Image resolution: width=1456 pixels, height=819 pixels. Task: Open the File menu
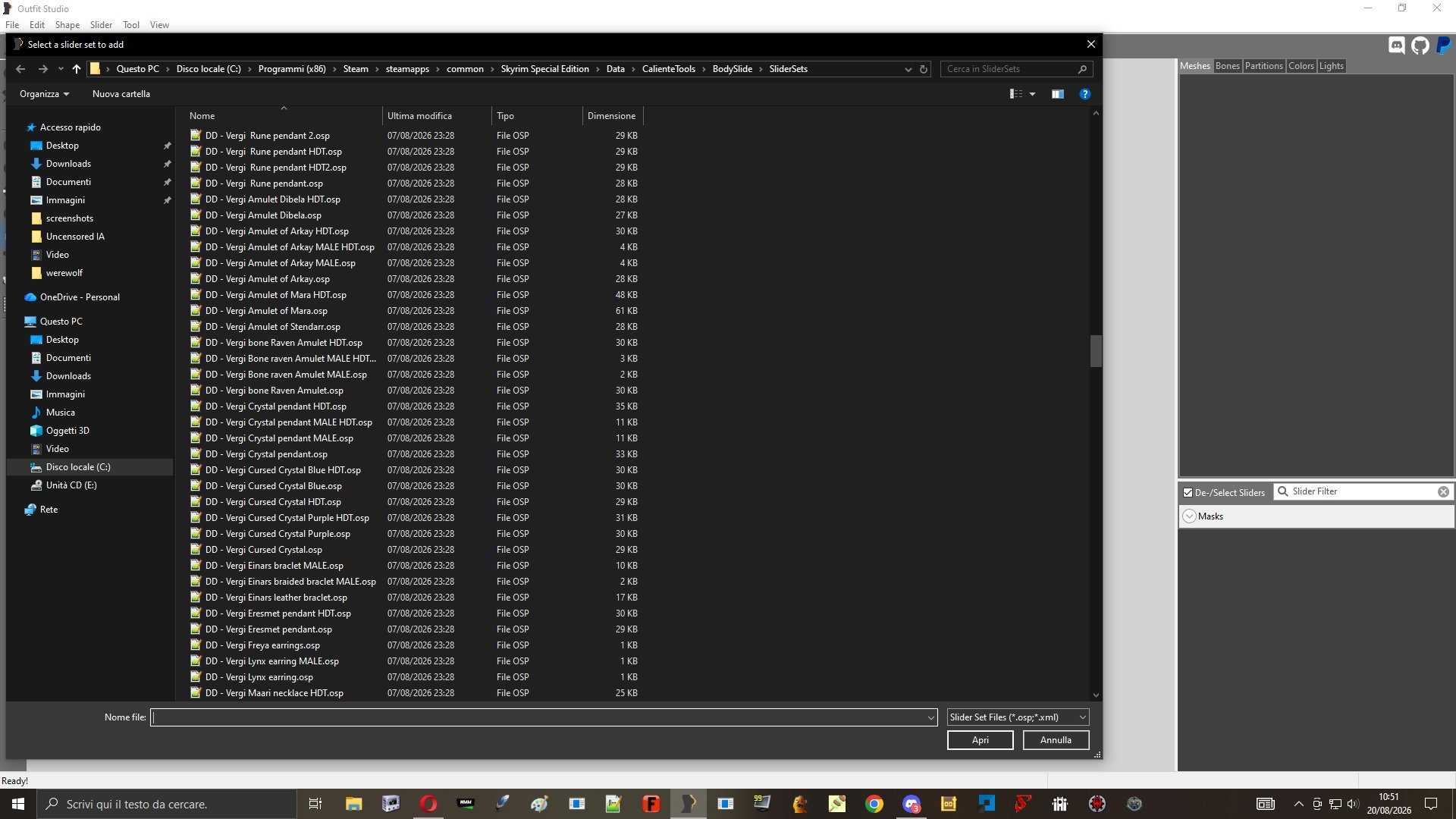click(12, 25)
